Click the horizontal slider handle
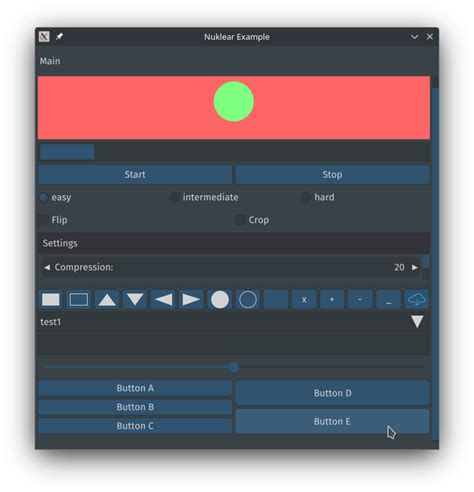The image size is (474, 492). click(x=234, y=367)
